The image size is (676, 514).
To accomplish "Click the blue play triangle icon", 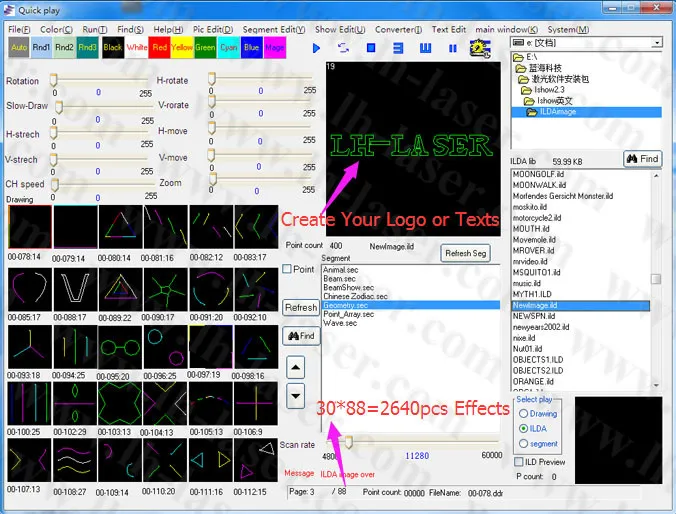I will [316, 48].
